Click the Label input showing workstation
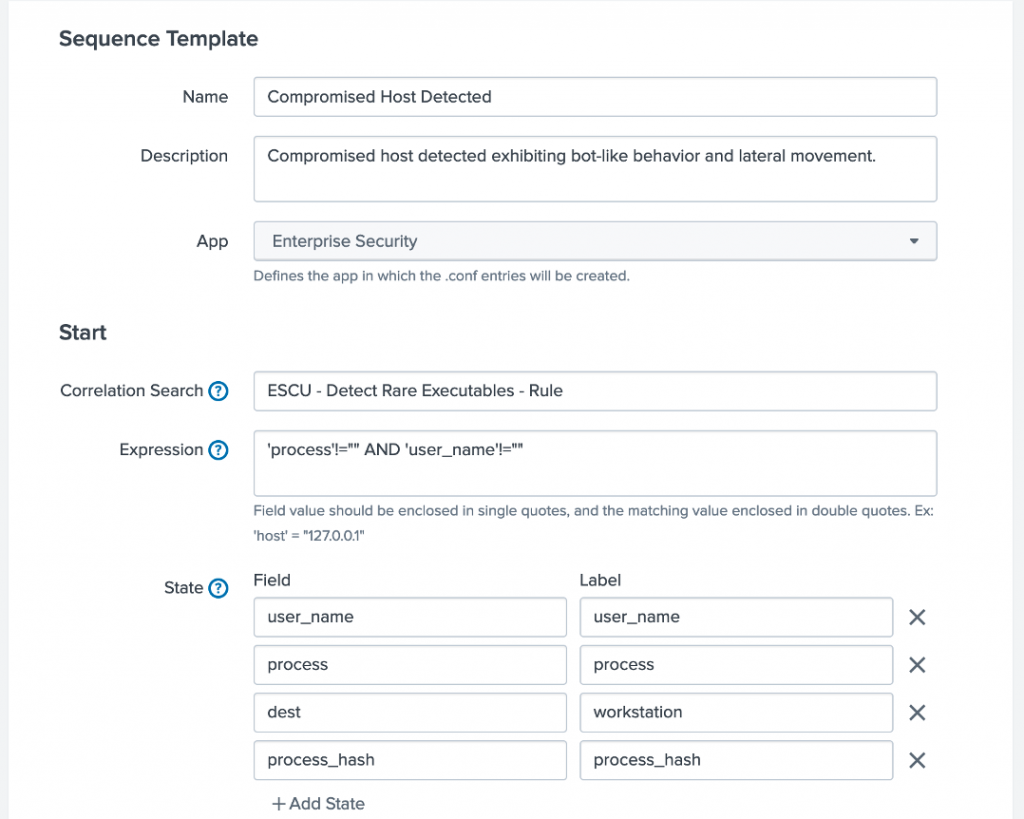Image resolution: width=1024 pixels, height=819 pixels. [x=736, y=713]
